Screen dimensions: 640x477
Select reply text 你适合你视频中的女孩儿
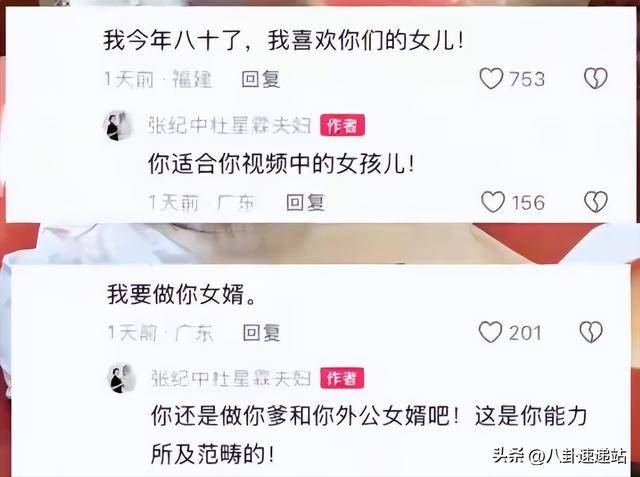(x=281, y=164)
